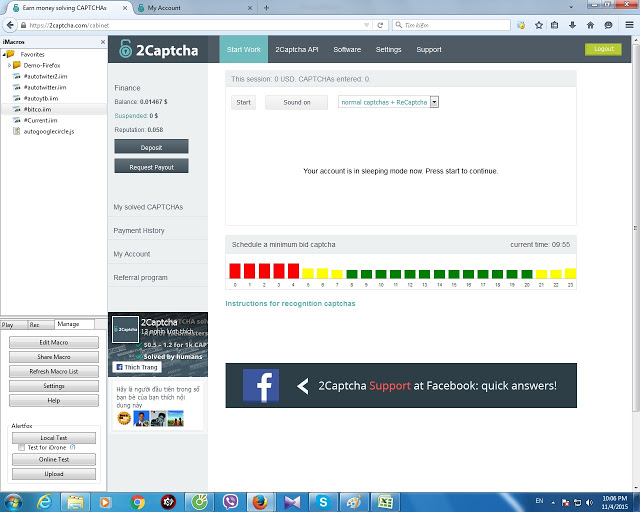Open the bookmarks list clipboard icon
This screenshot has width=640, height=512.
(554, 25)
